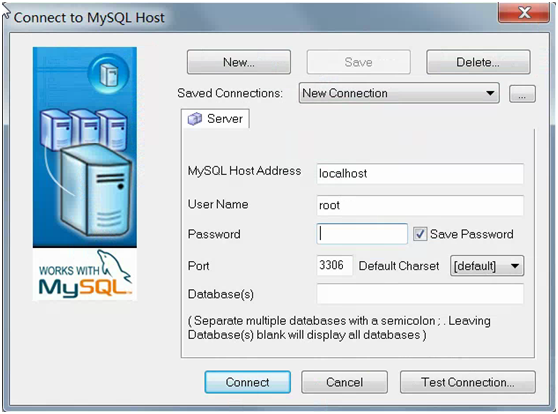Screen dimensions: 558x414
Task: Click the Cancel button
Action: tap(344, 382)
